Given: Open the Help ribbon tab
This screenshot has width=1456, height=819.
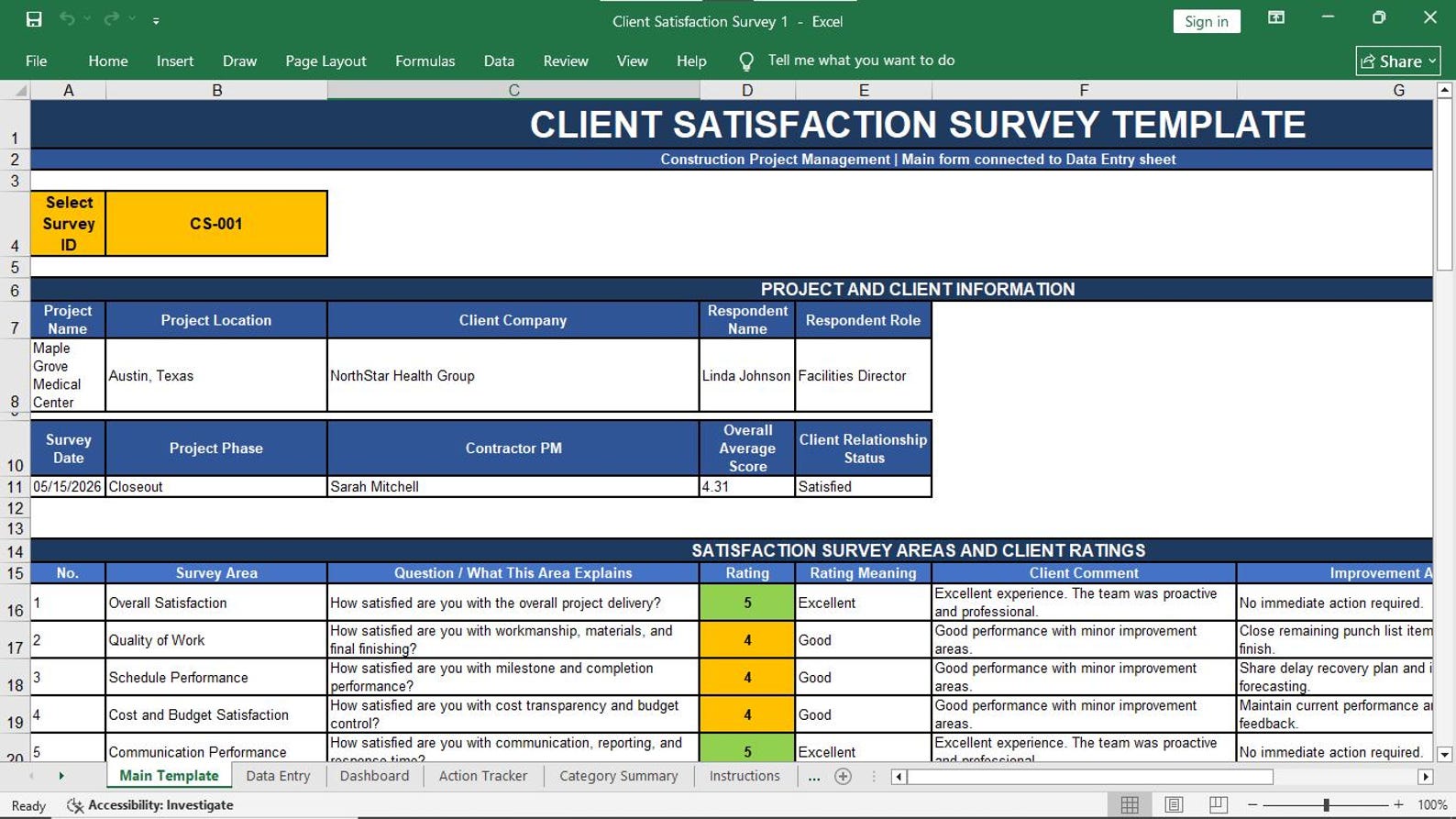Looking at the screenshot, I should coord(691,61).
